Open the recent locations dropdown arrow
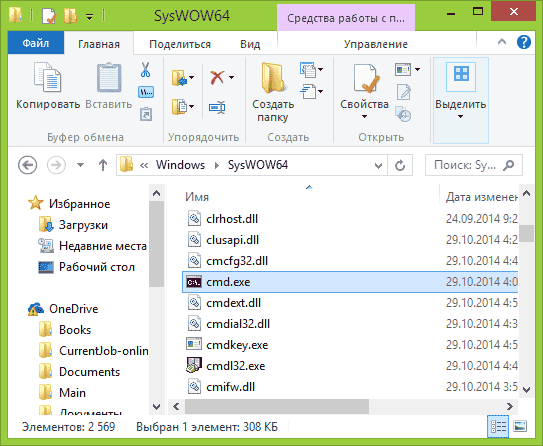543x446 pixels. click(x=80, y=165)
